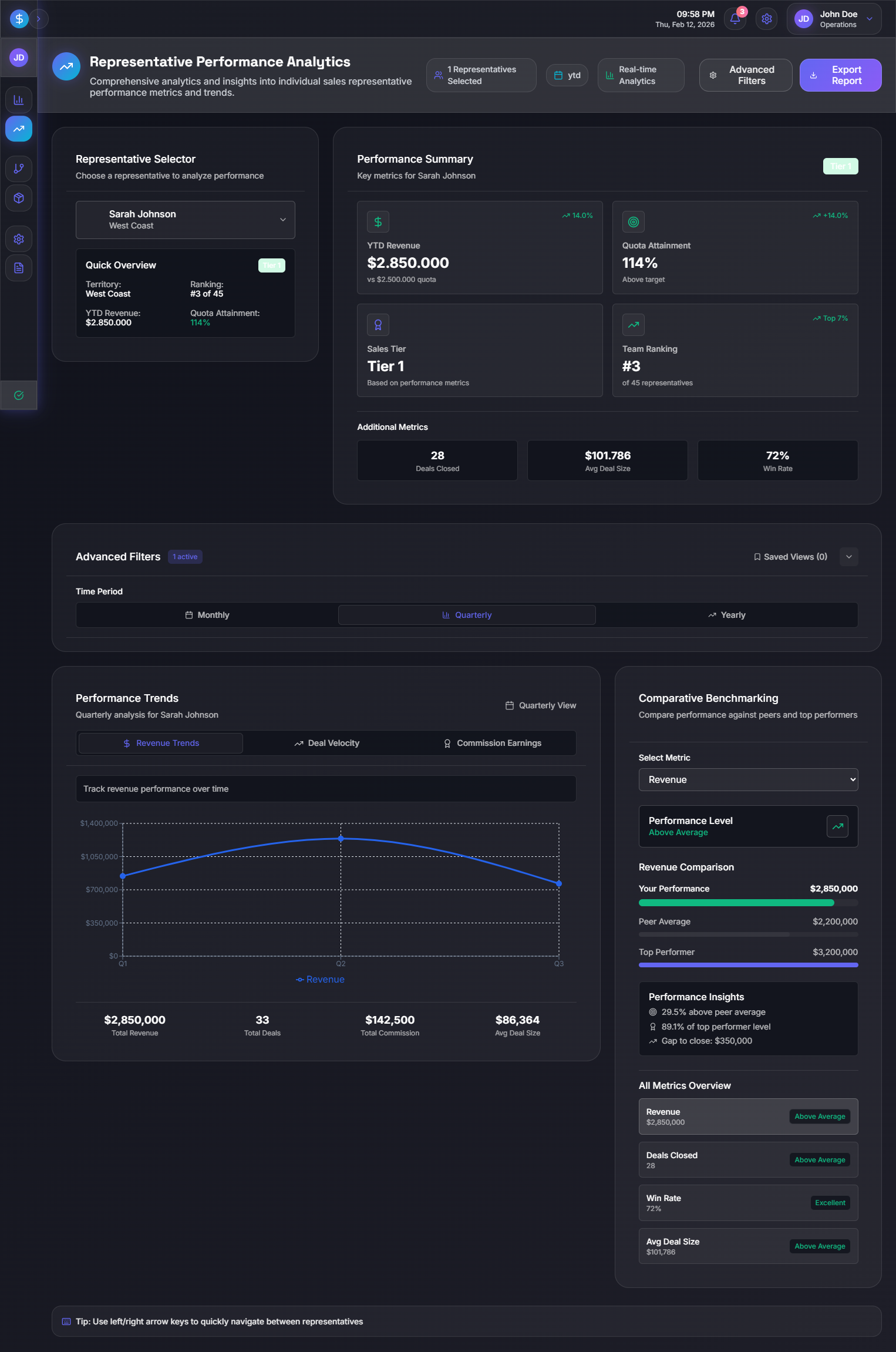Select Monthly time period
The height and width of the screenshot is (1352, 896).
[x=207, y=615]
